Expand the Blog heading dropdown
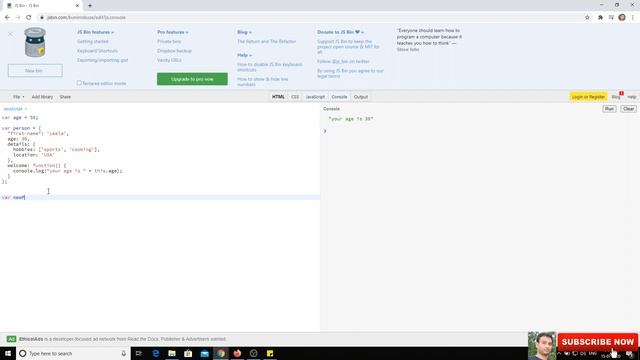Image resolution: width=640 pixels, height=360 pixels. point(244,32)
